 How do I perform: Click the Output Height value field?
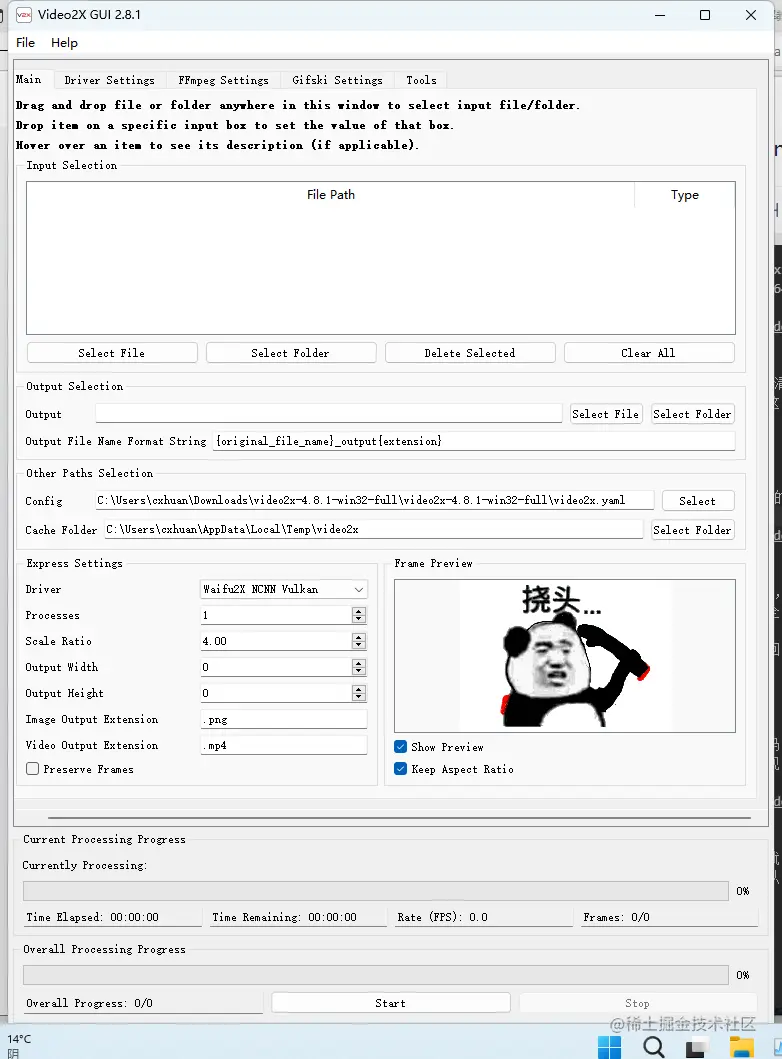276,693
